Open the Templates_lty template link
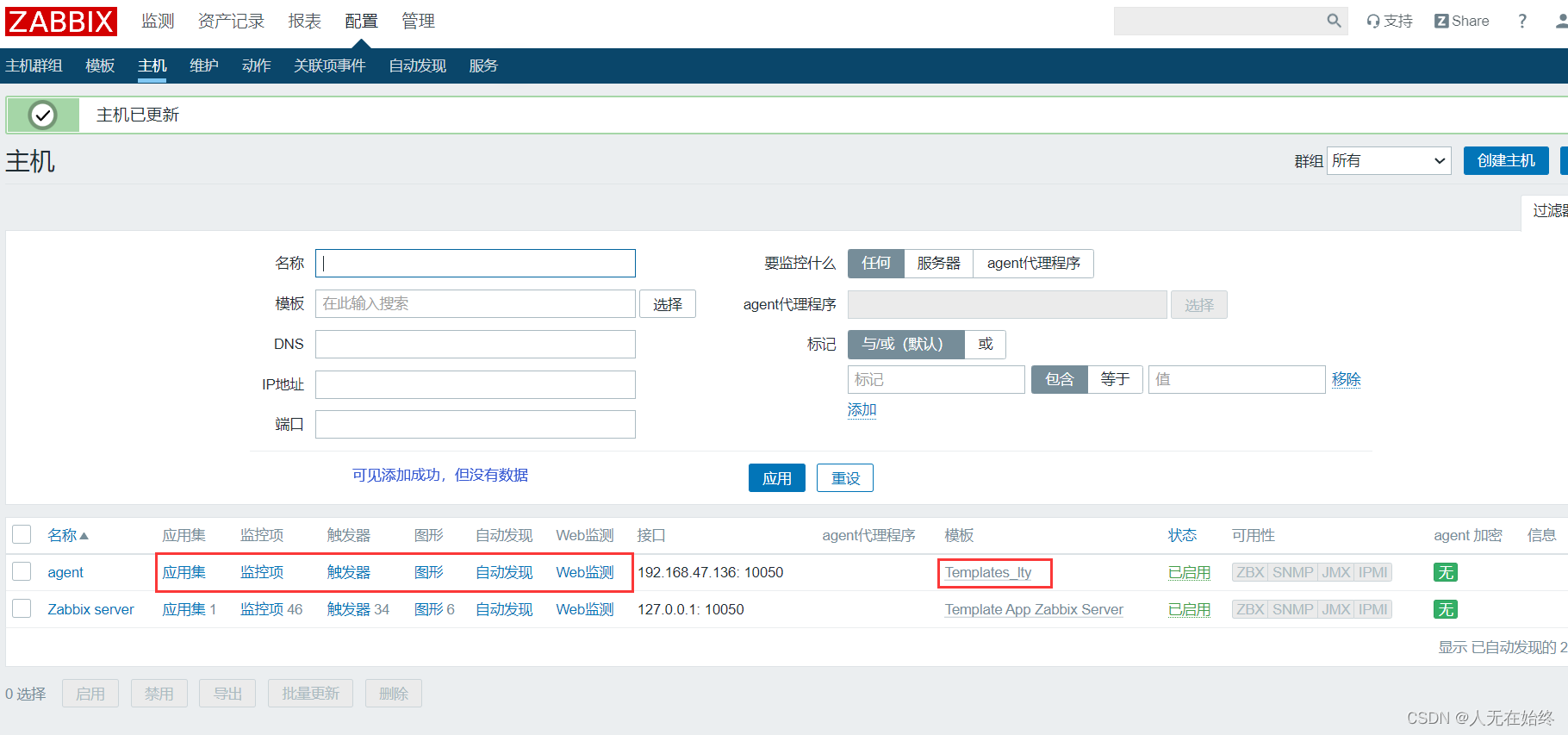Viewport: 1568px width, 735px height. 988,572
